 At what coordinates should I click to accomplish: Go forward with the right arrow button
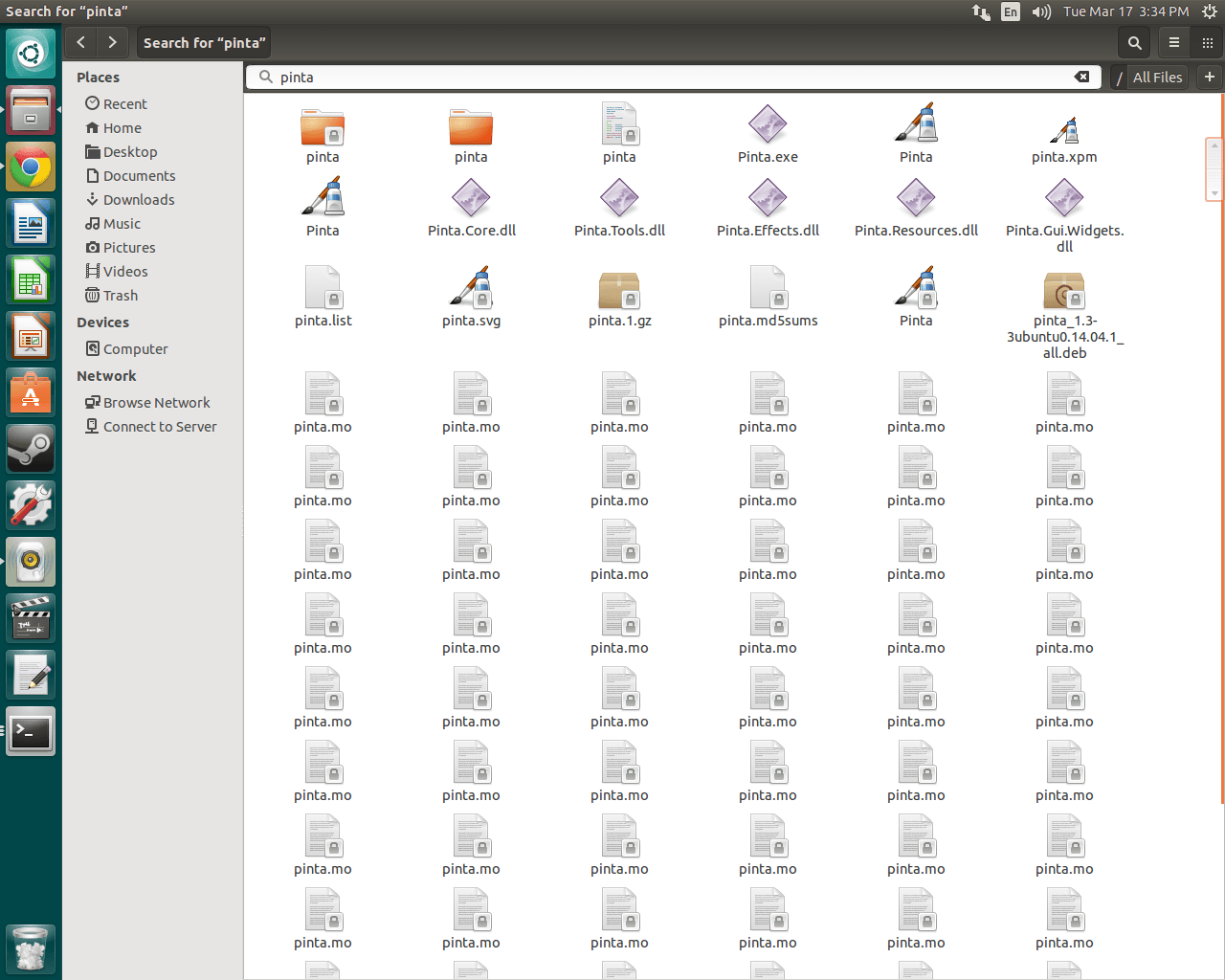pos(113,42)
